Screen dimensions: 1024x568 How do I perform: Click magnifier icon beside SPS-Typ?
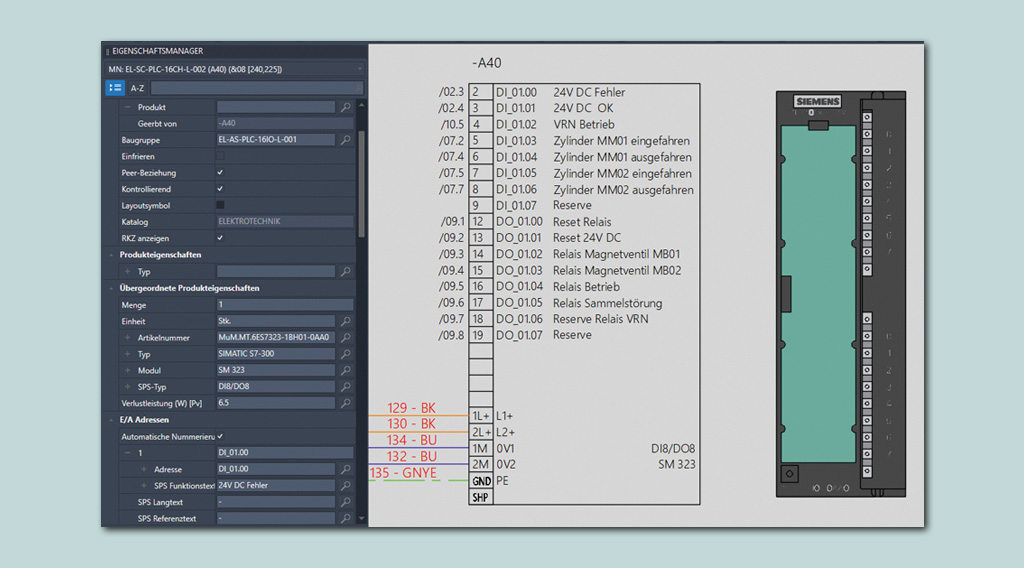click(x=346, y=387)
